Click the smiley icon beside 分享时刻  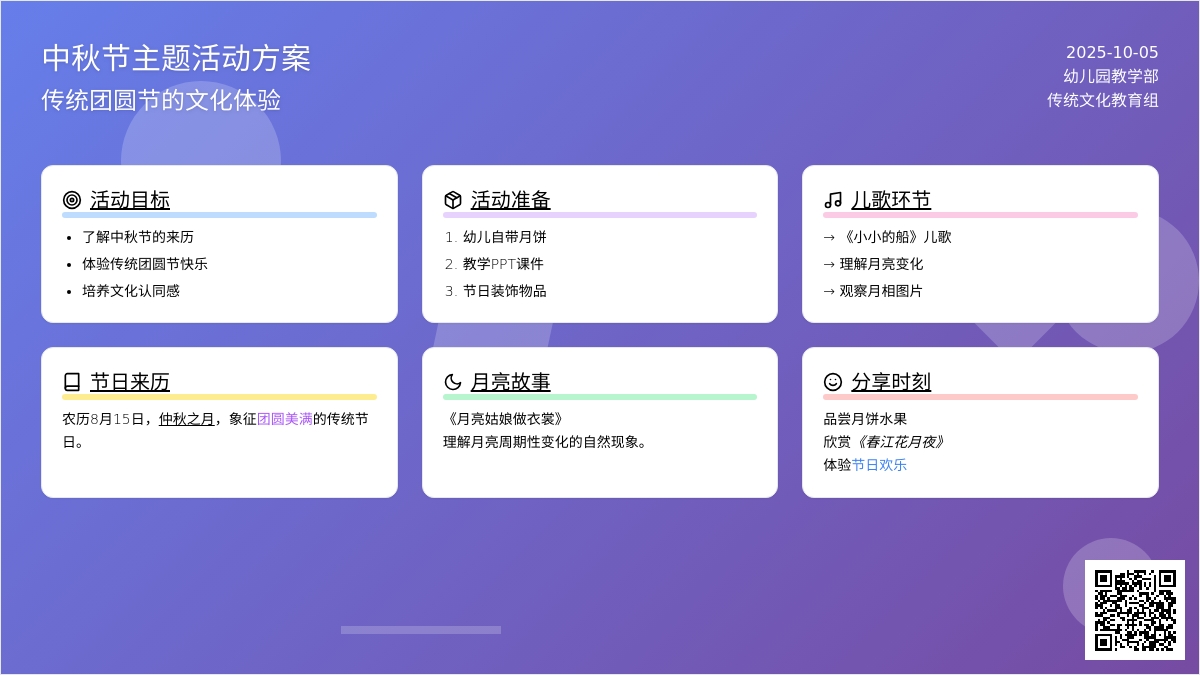point(833,382)
